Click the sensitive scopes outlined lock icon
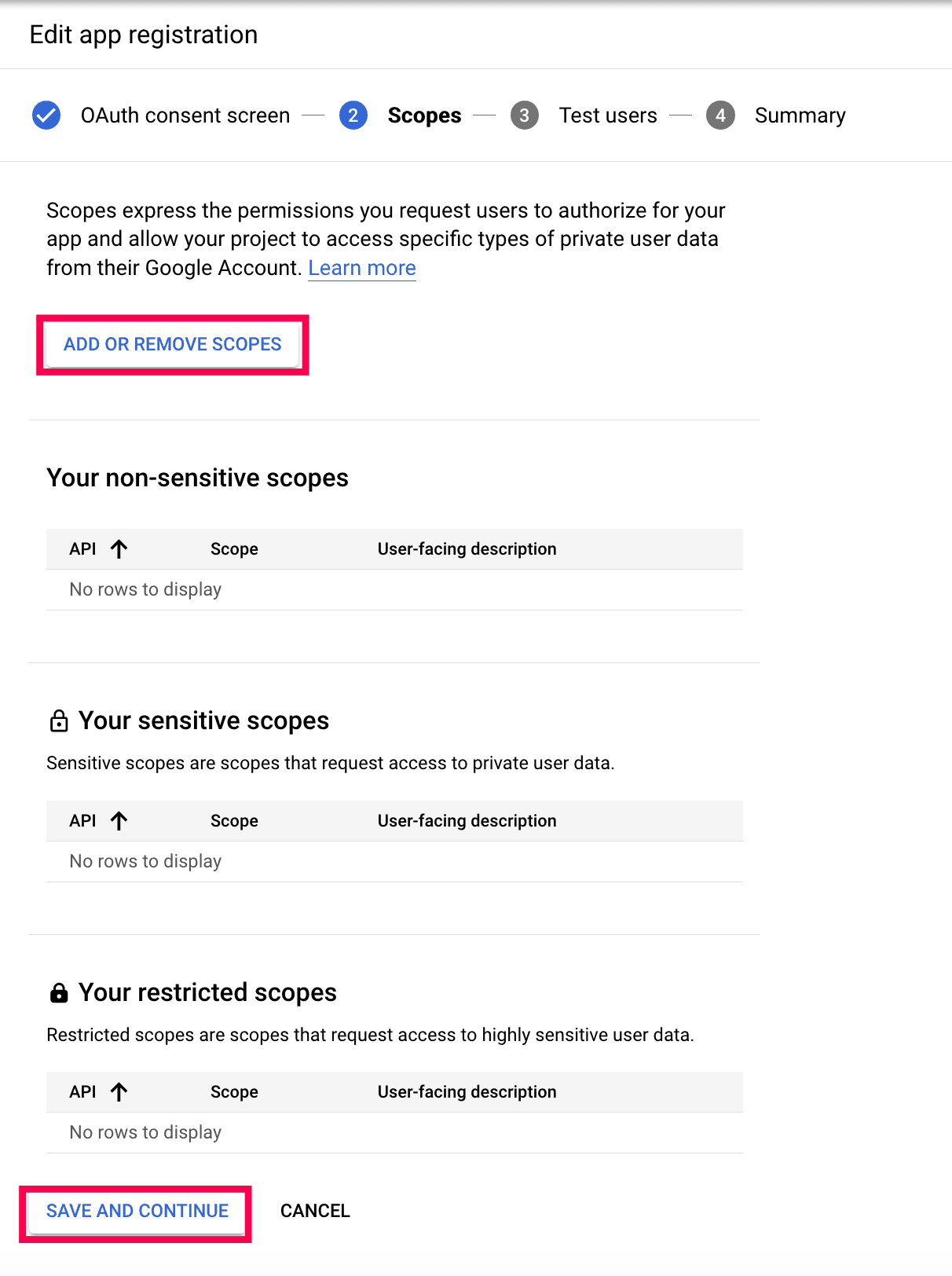This screenshot has width=952, height=1276. pyautogui.click(x=59, y=721)
